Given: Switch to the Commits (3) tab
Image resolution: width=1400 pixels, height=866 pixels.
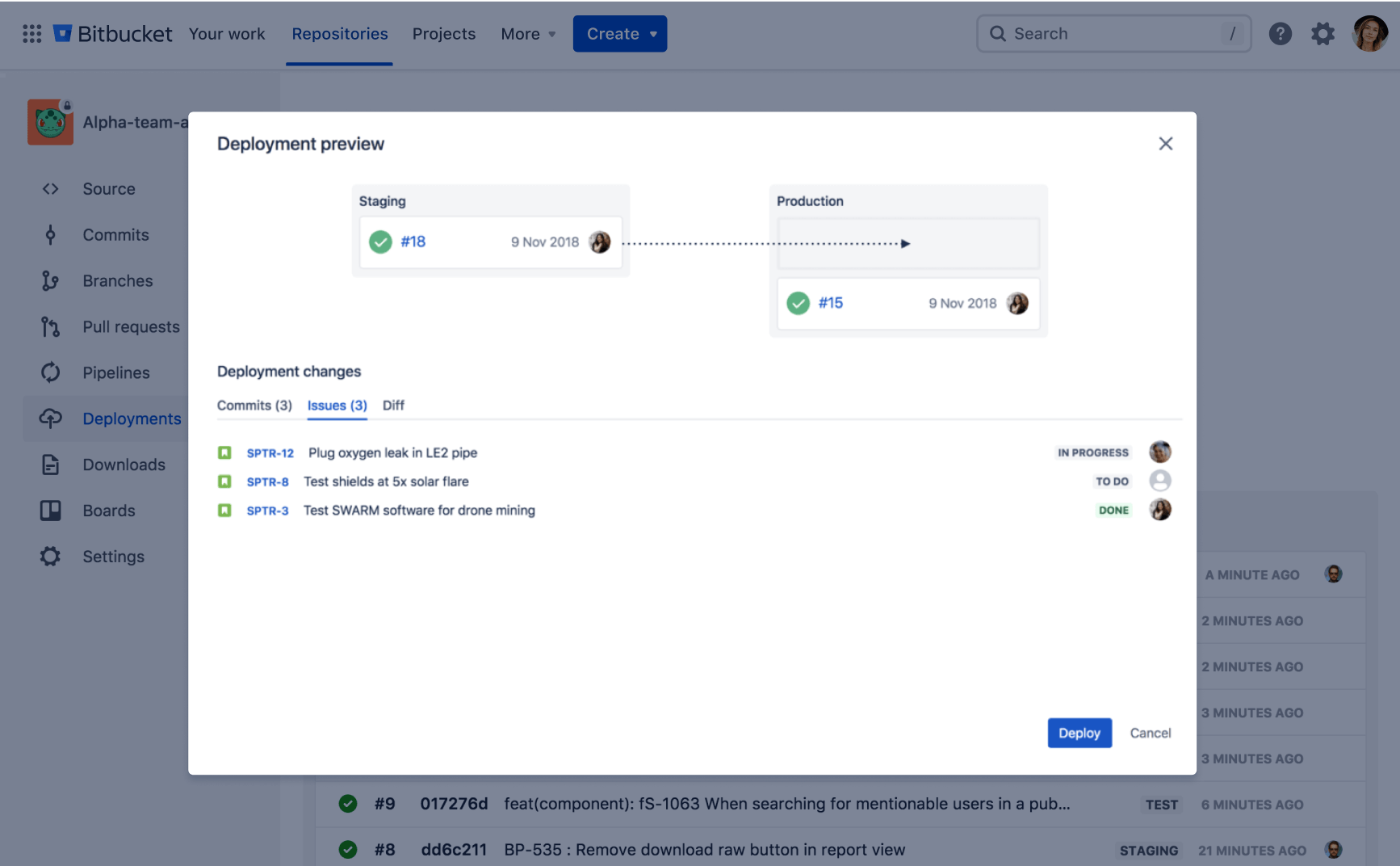Looking at the screenshot, I should pos(254,405).
